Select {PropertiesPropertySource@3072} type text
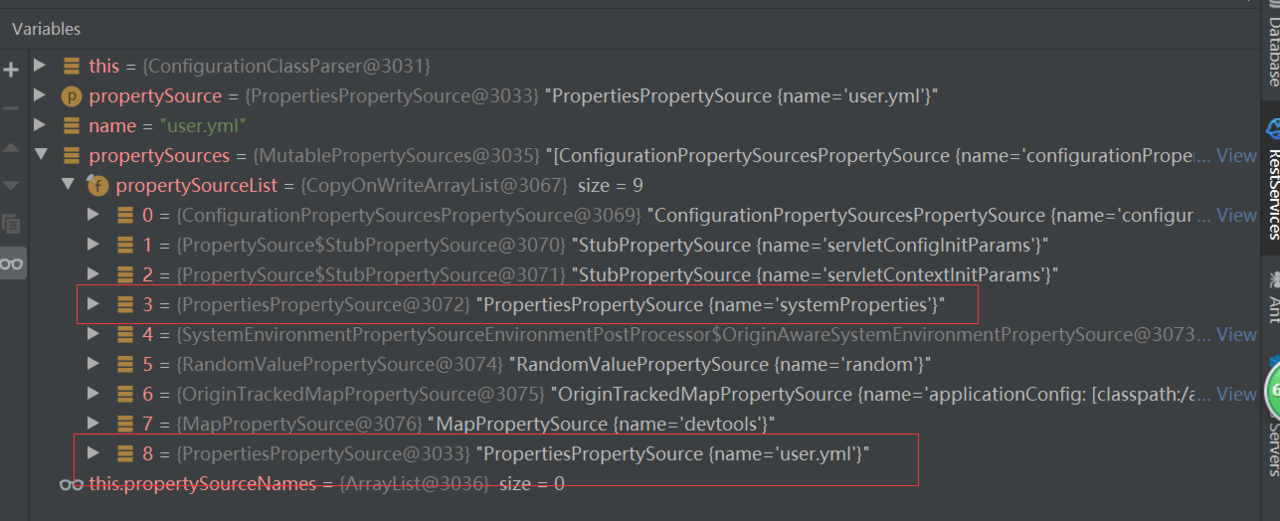The image size is (1280, 521). [x=323, y=305]
